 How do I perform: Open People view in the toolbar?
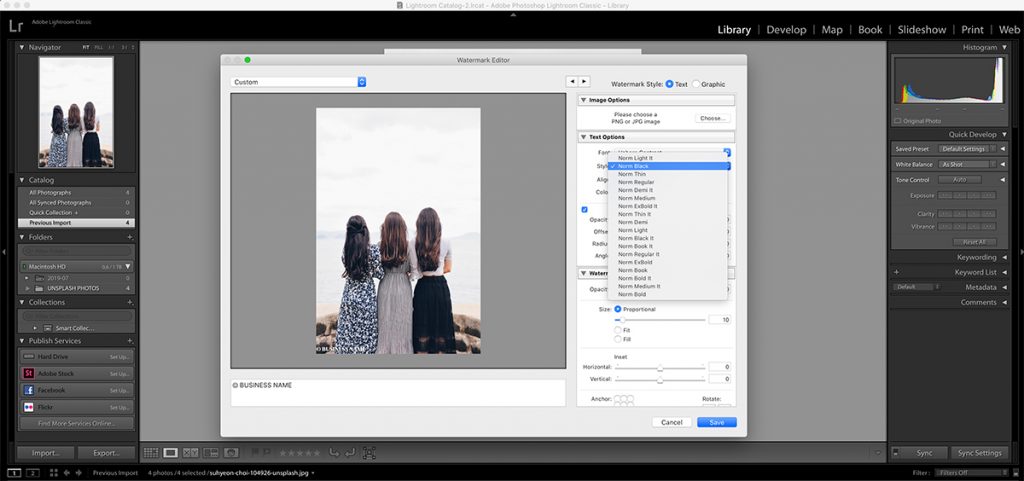coord(231,452)
